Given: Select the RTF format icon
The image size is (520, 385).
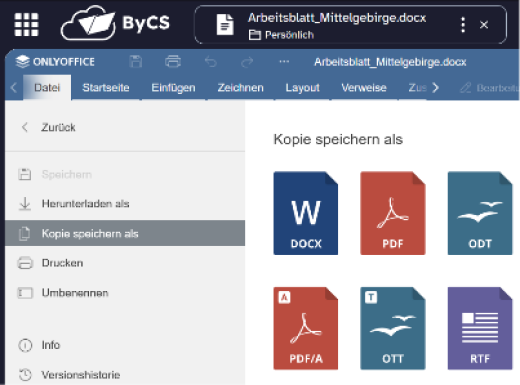Looking at the screenshot, I should [x=480, y=328].
